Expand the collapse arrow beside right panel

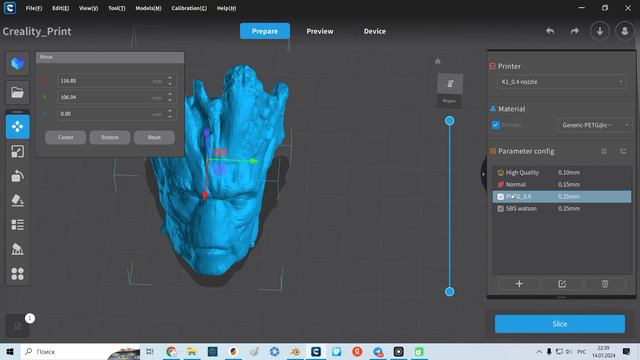[x=484, y=174]
